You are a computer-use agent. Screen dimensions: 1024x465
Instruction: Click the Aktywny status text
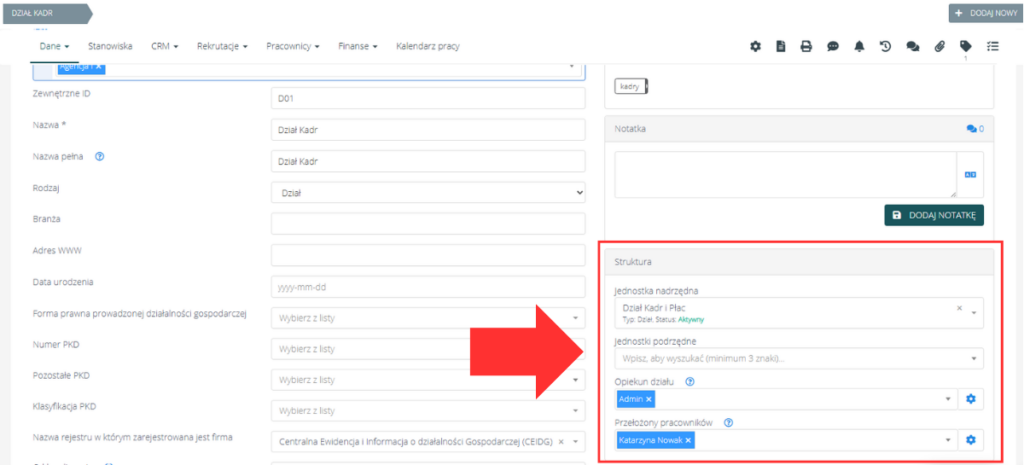pyautogui.click(x=691, y=320)
